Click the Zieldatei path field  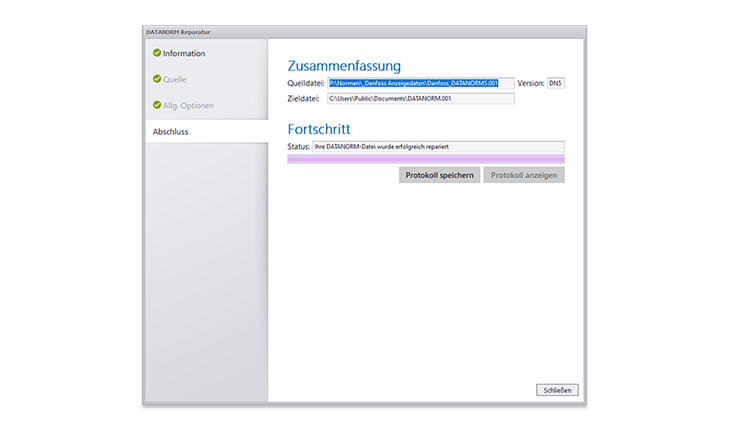pos(421,99)
